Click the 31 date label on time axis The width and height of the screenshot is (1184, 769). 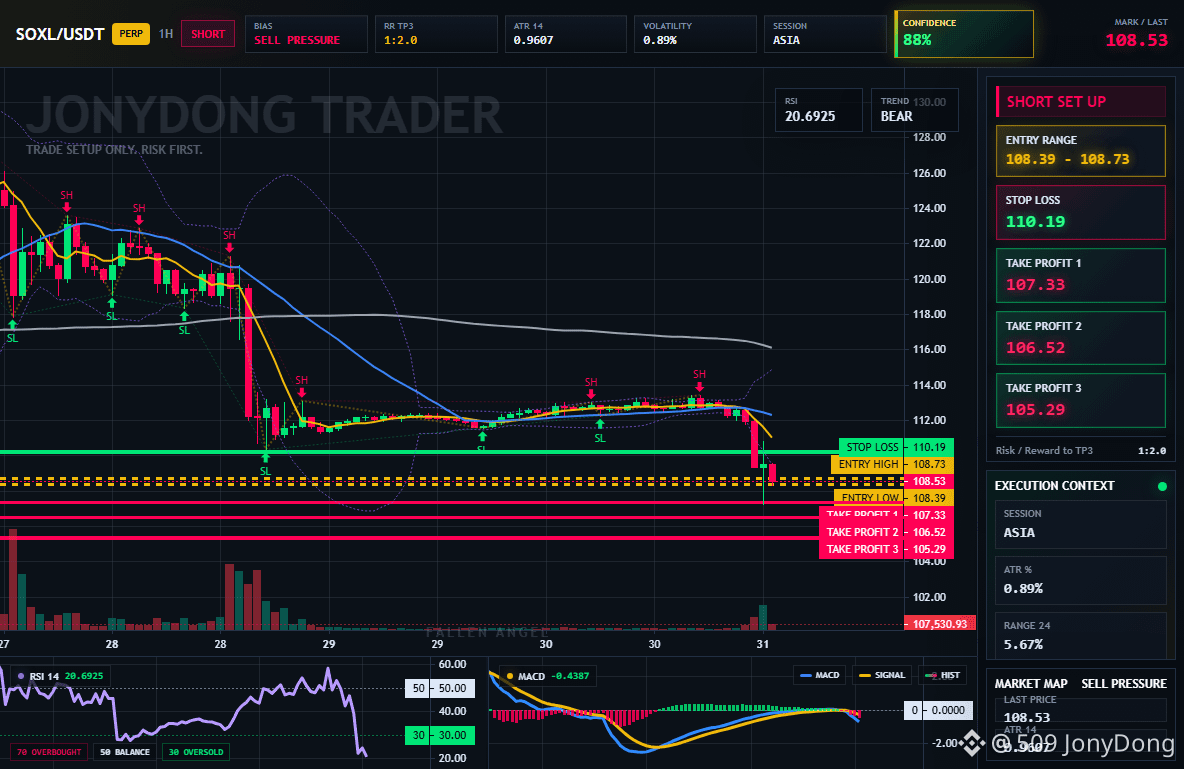(x=763, y=644)
